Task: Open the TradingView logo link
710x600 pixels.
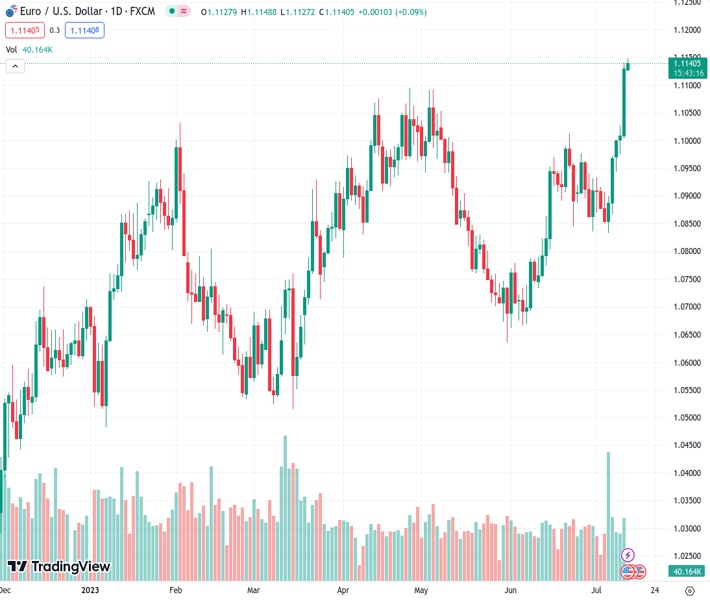Action: click(x=58, y=568)
